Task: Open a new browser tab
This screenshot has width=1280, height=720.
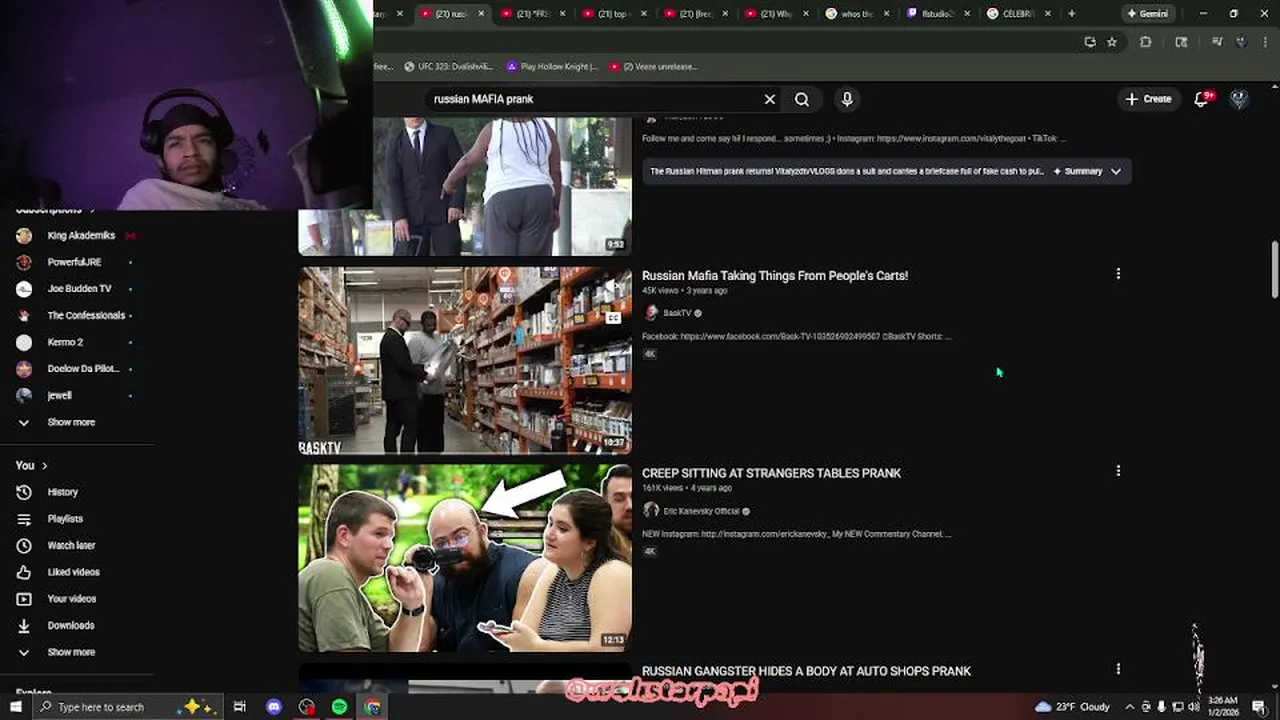Action: click(1072, 14)
